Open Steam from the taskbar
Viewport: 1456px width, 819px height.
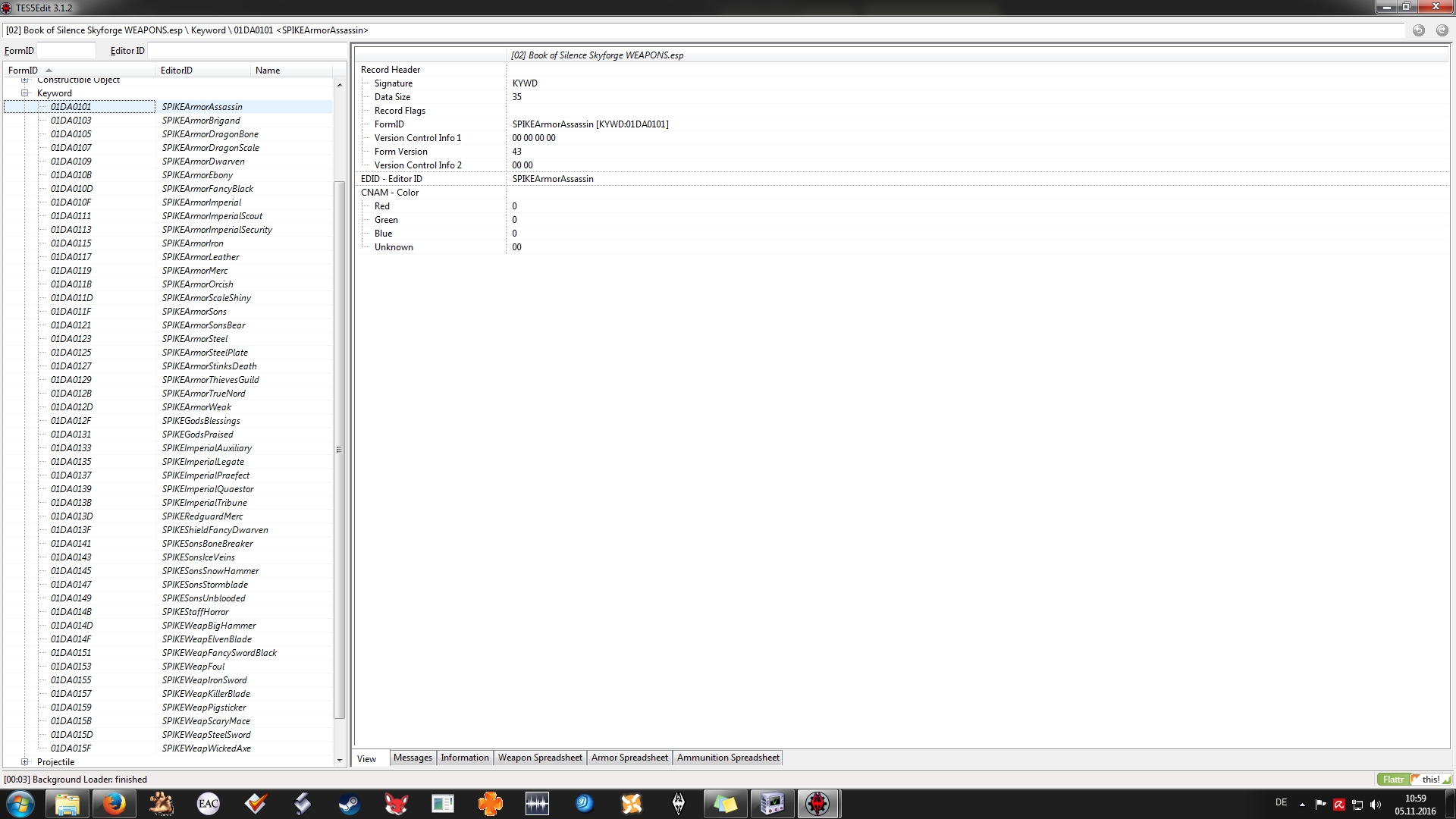click(349, 804)
